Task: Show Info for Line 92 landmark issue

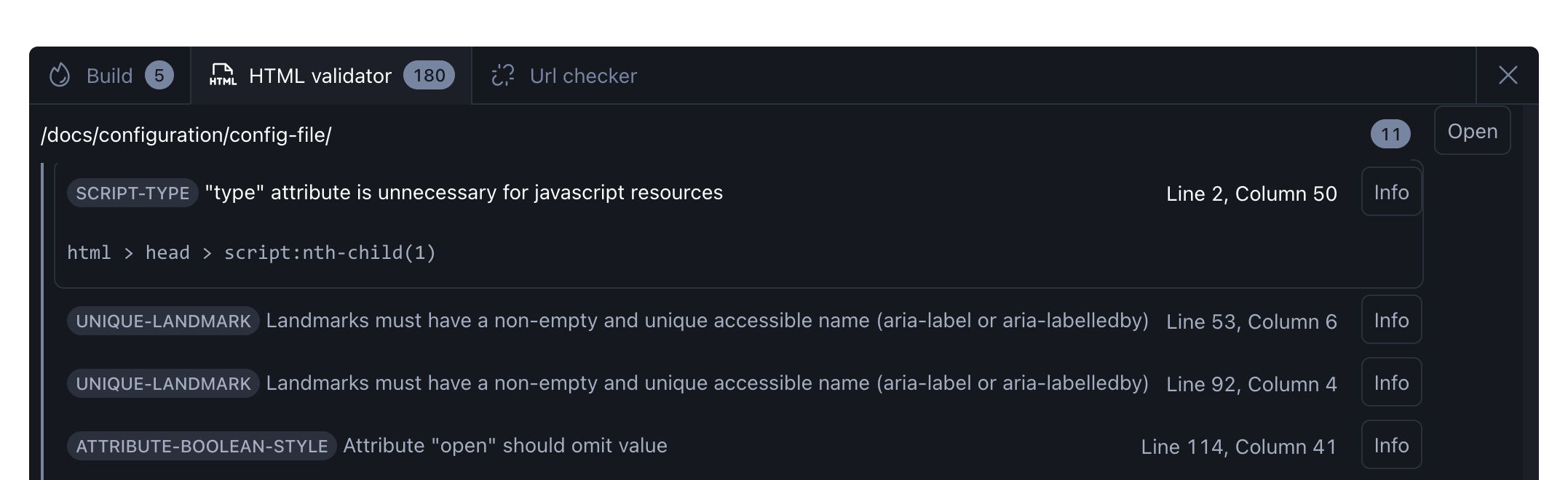Action: coord(1391,383)
